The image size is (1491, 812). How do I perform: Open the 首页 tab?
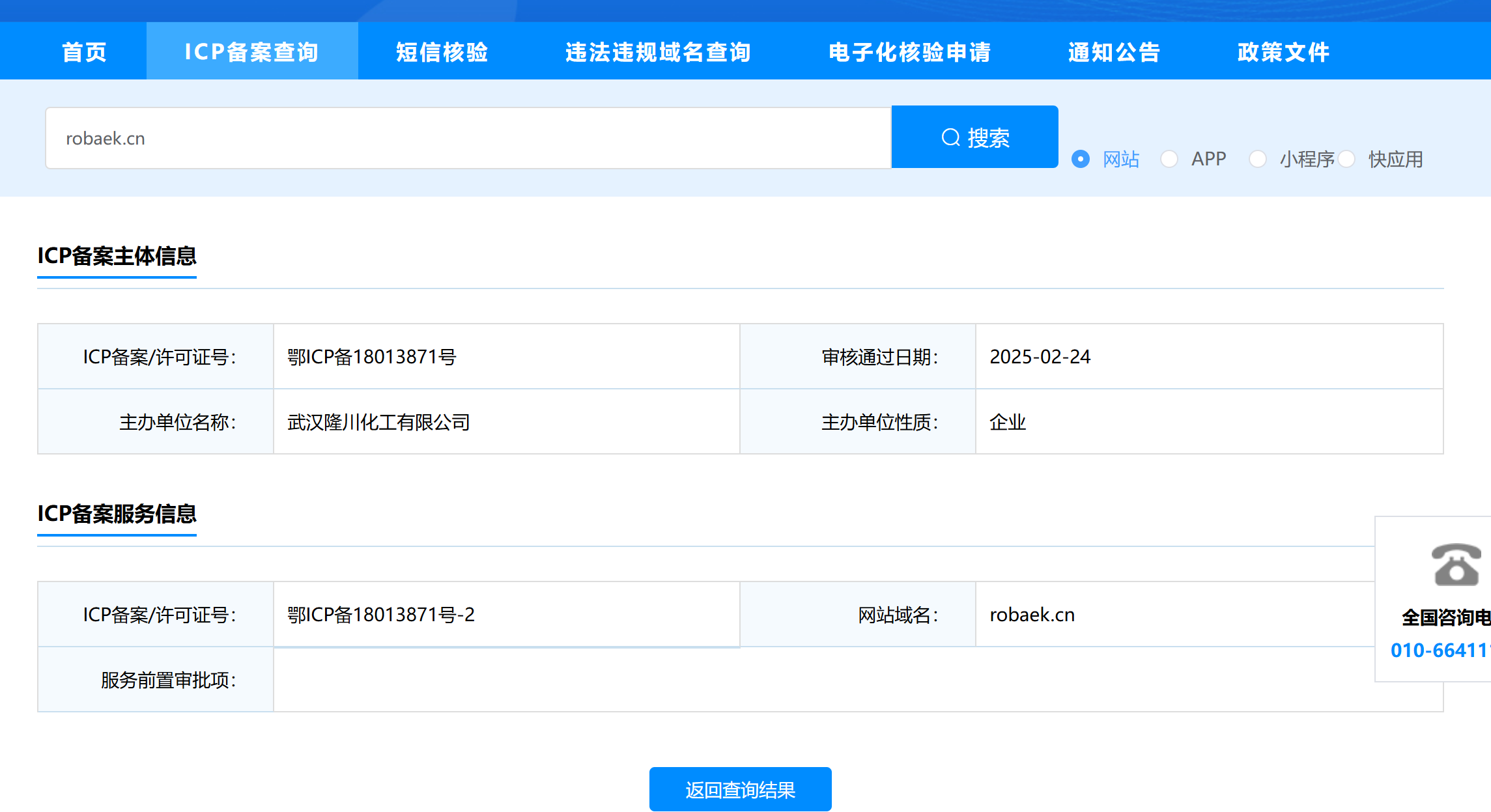(84, 52)
